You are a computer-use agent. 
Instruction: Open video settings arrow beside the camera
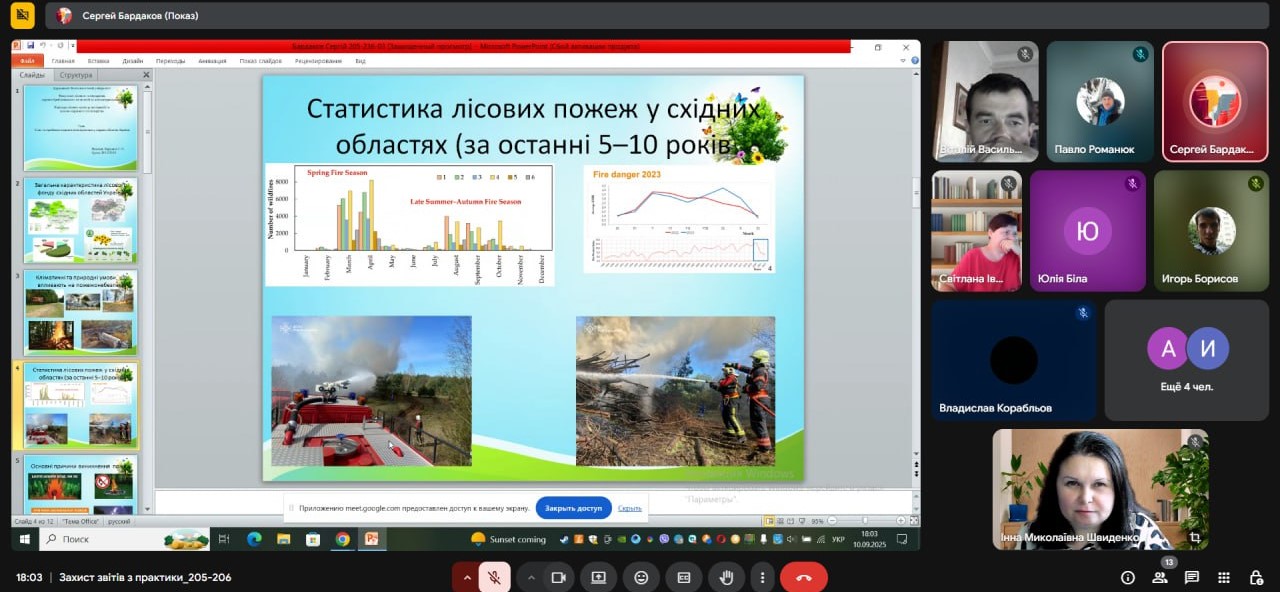[530, 577]
